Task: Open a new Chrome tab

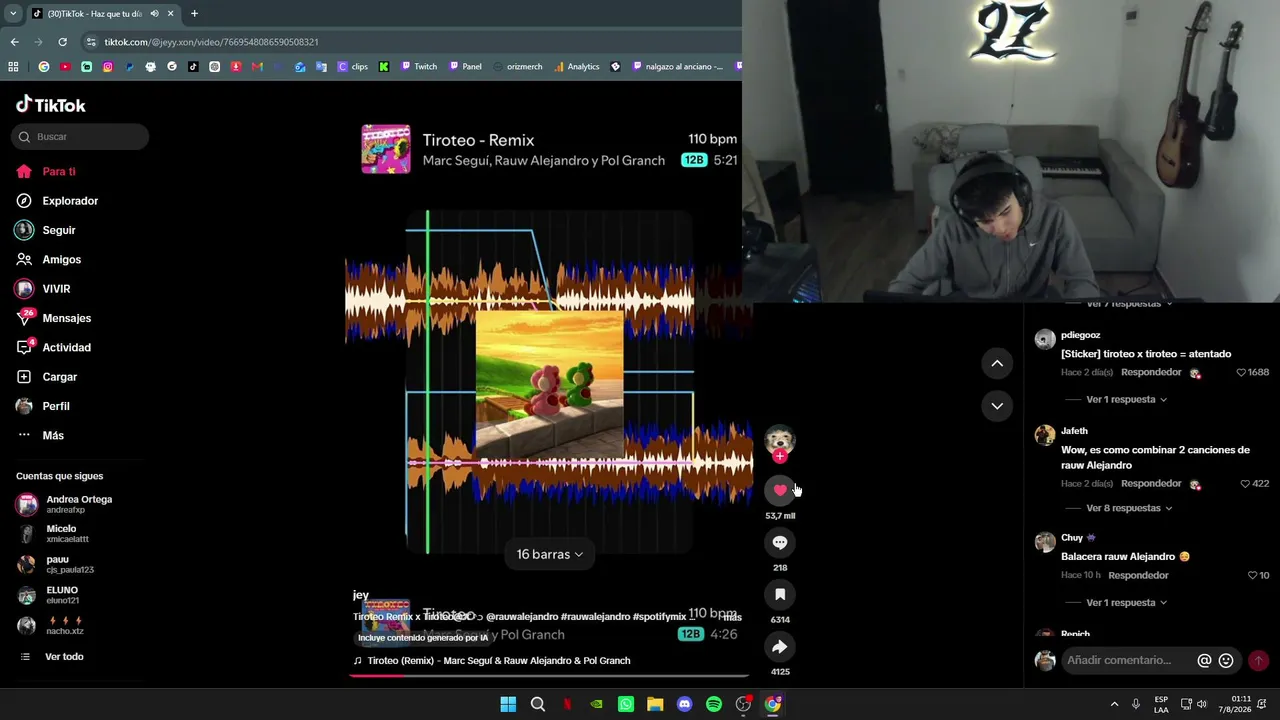Action: 194,14
